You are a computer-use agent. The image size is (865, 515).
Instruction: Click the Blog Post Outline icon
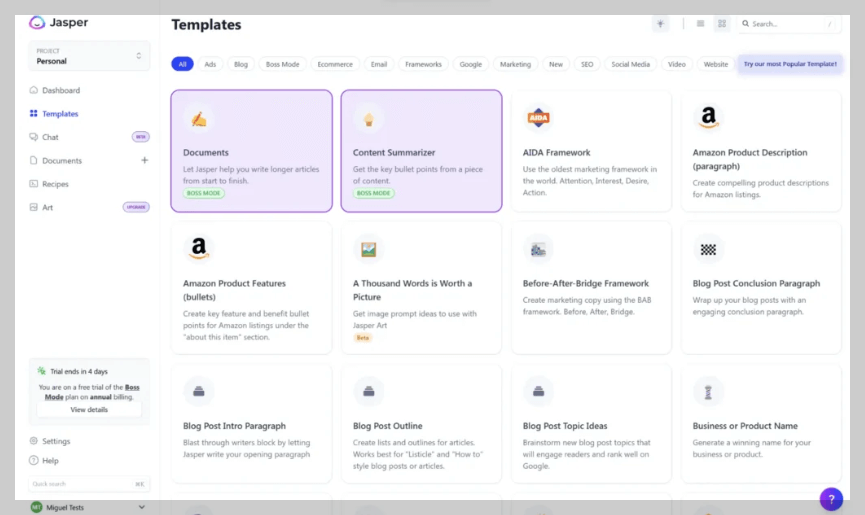369,391
